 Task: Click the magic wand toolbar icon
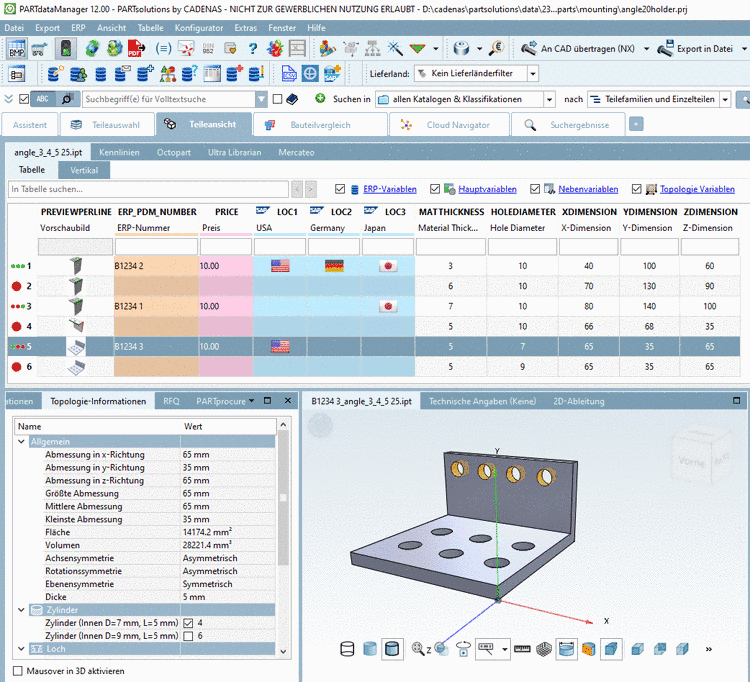point(395,49)
